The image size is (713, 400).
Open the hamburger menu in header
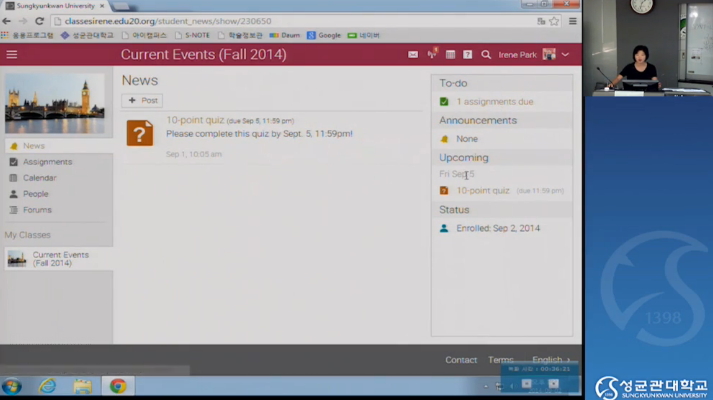click(12, 54)
